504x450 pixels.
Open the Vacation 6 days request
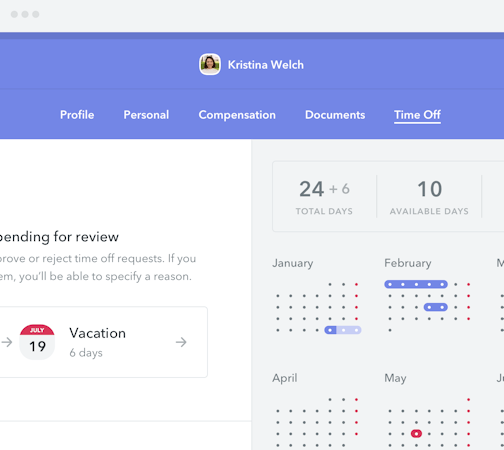tap(103, 342)
